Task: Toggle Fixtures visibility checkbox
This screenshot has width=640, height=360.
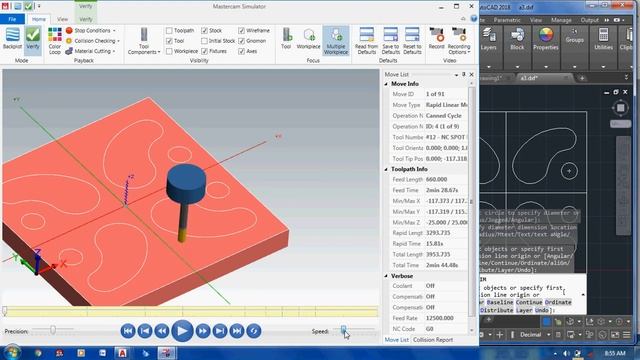Action: [x=204, y=51]
